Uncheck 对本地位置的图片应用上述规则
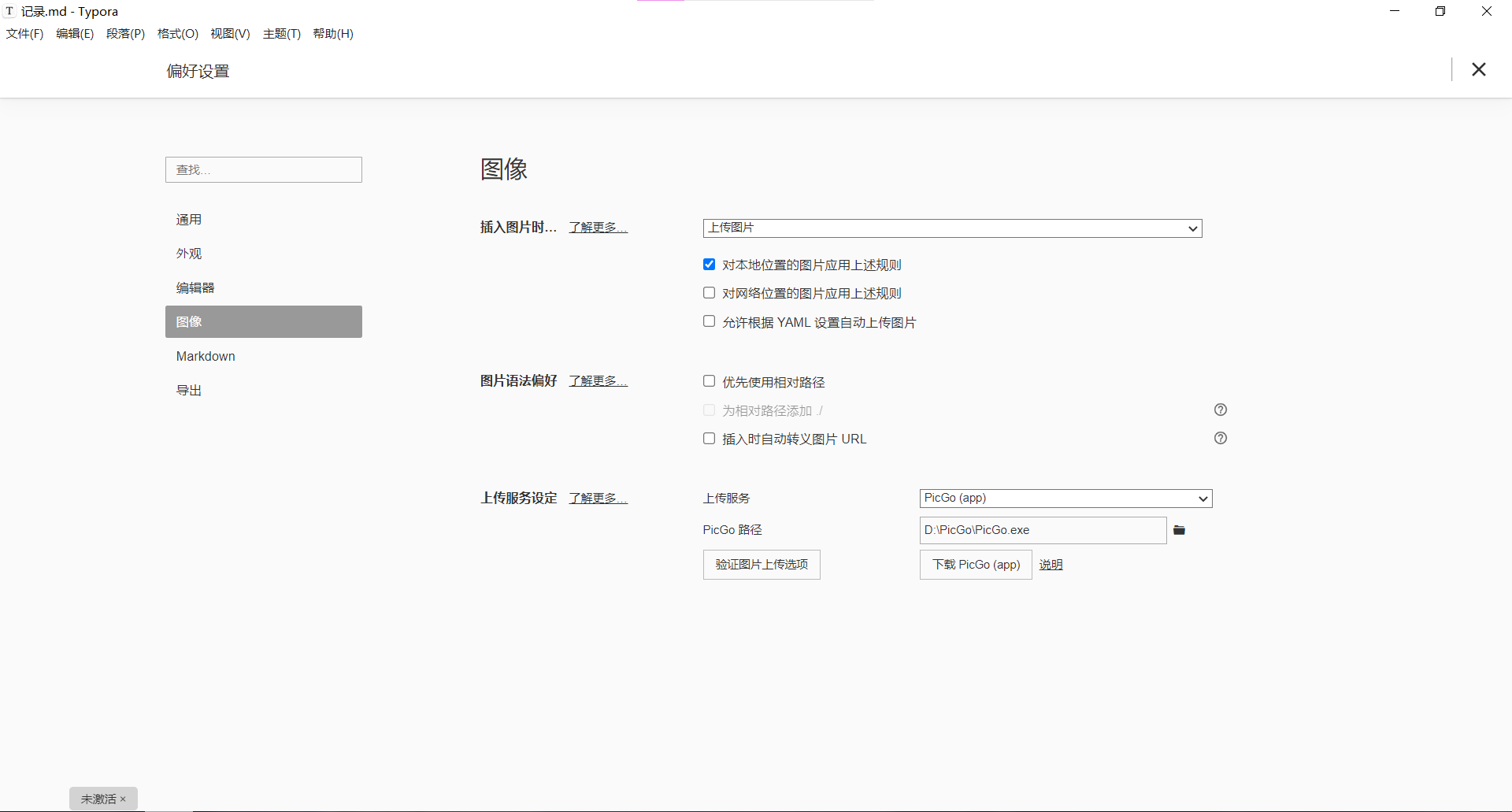1512x812 pixels. click(x=709, y=264)
